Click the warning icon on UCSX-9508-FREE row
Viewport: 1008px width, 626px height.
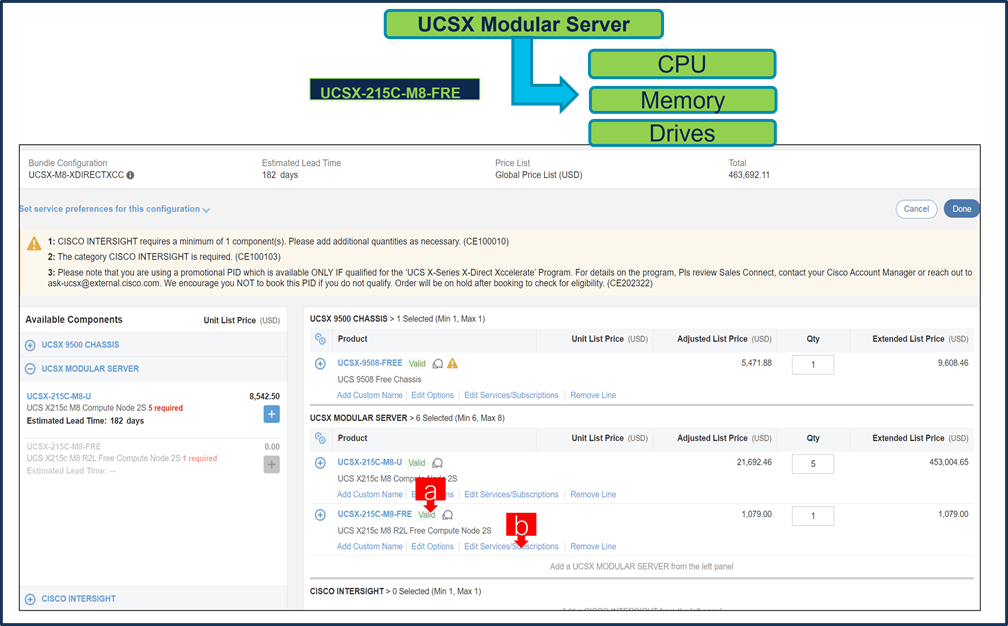453,363
